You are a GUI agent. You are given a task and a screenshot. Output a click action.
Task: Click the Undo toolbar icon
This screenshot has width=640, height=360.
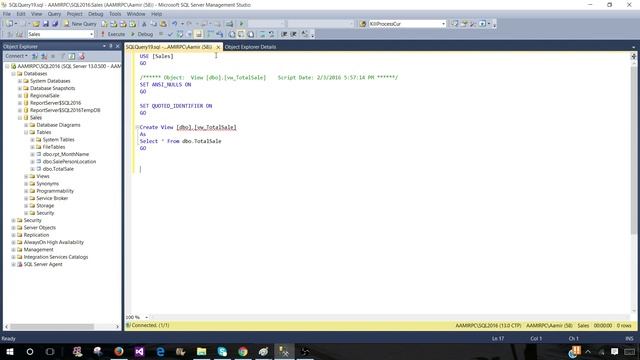point(175,24)
